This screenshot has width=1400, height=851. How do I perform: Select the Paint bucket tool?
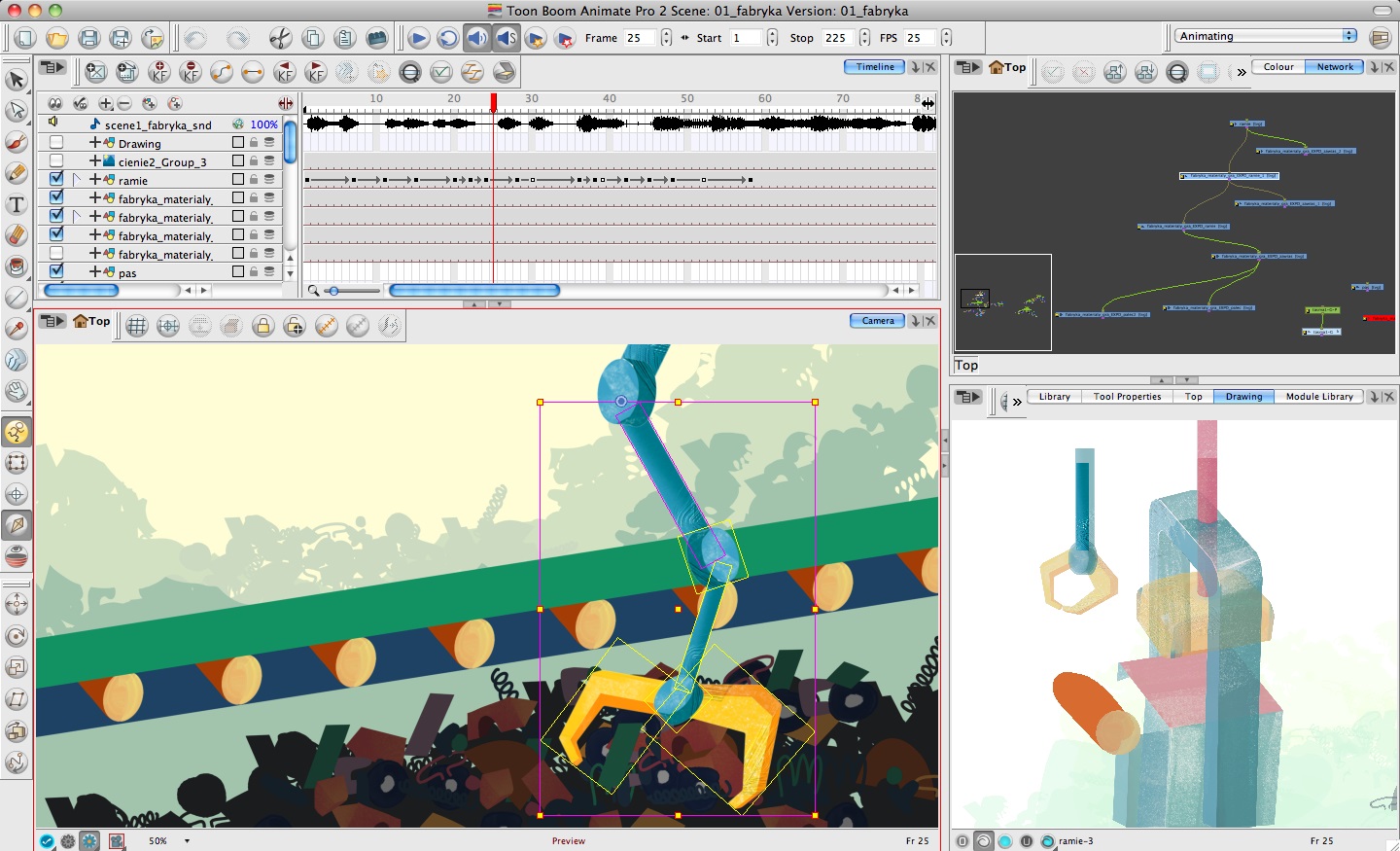tap(17, 266)
